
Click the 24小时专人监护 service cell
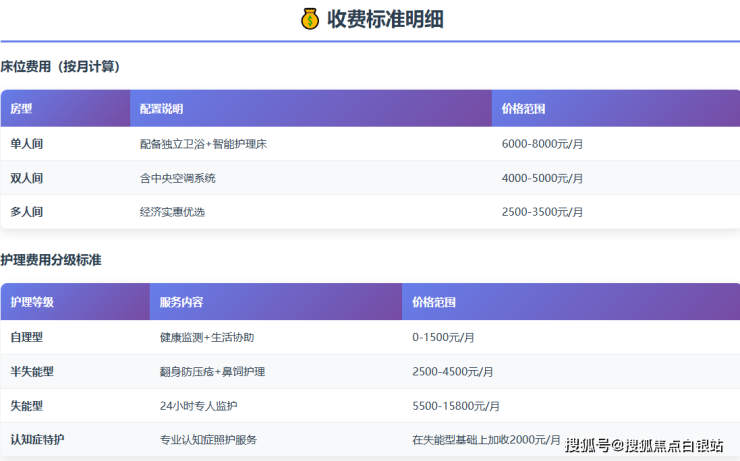click(x=199, y=406)
